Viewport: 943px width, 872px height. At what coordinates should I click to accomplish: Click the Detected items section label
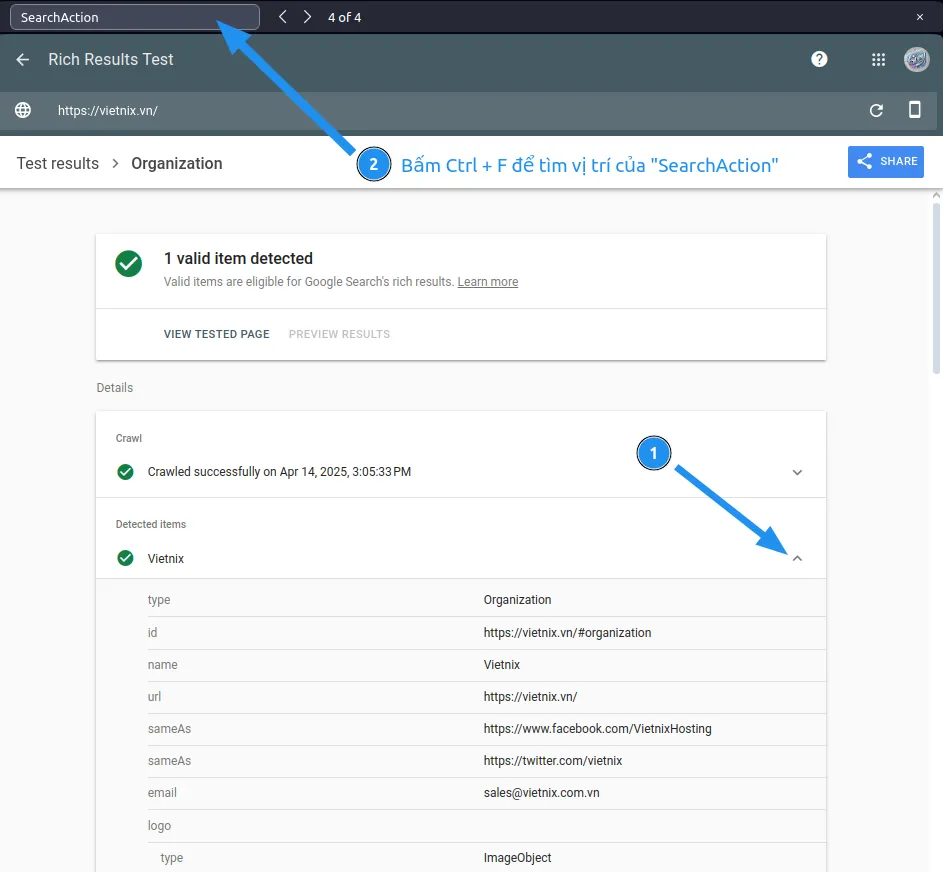[151, 524]
